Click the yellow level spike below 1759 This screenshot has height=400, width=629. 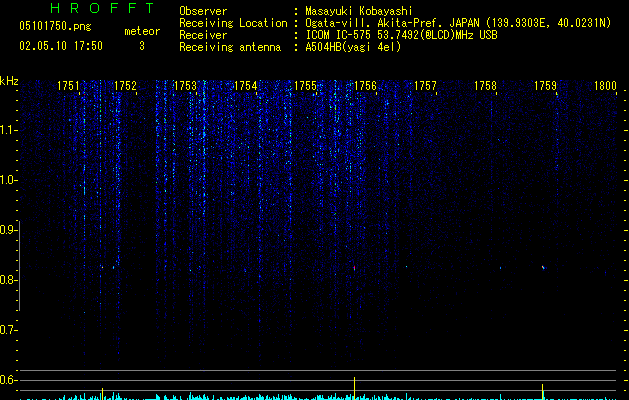(x=543, y=392)
